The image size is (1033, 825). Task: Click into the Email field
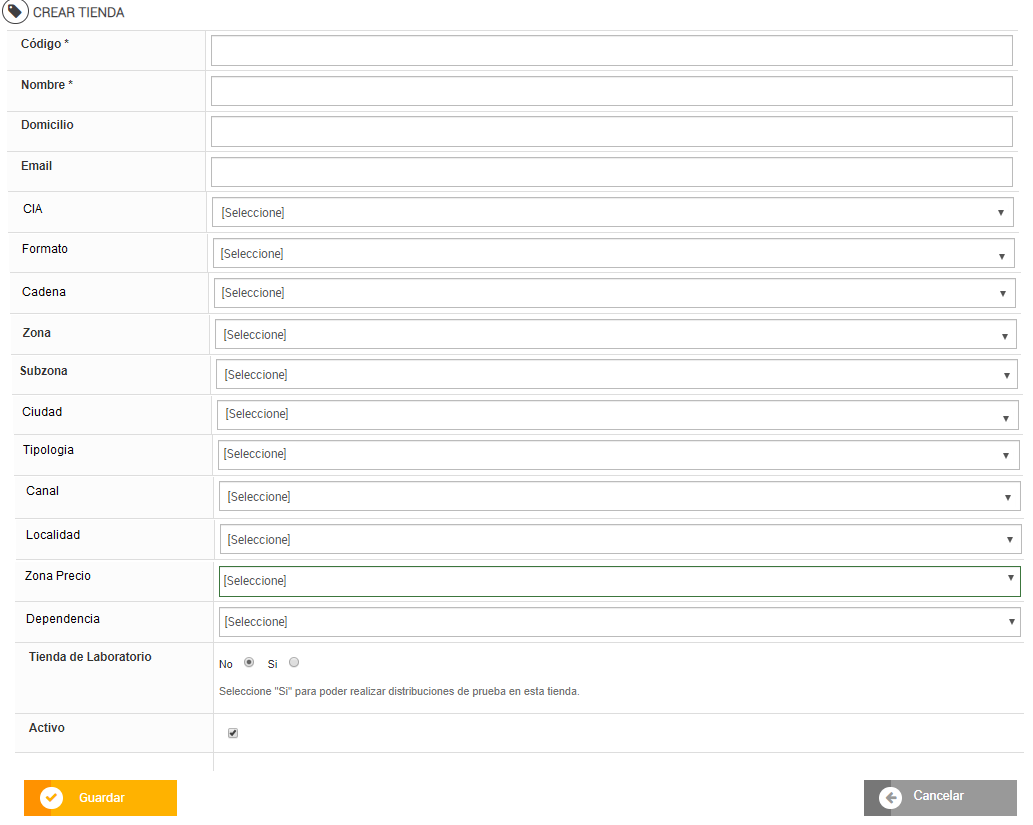(x=611, y=172)
